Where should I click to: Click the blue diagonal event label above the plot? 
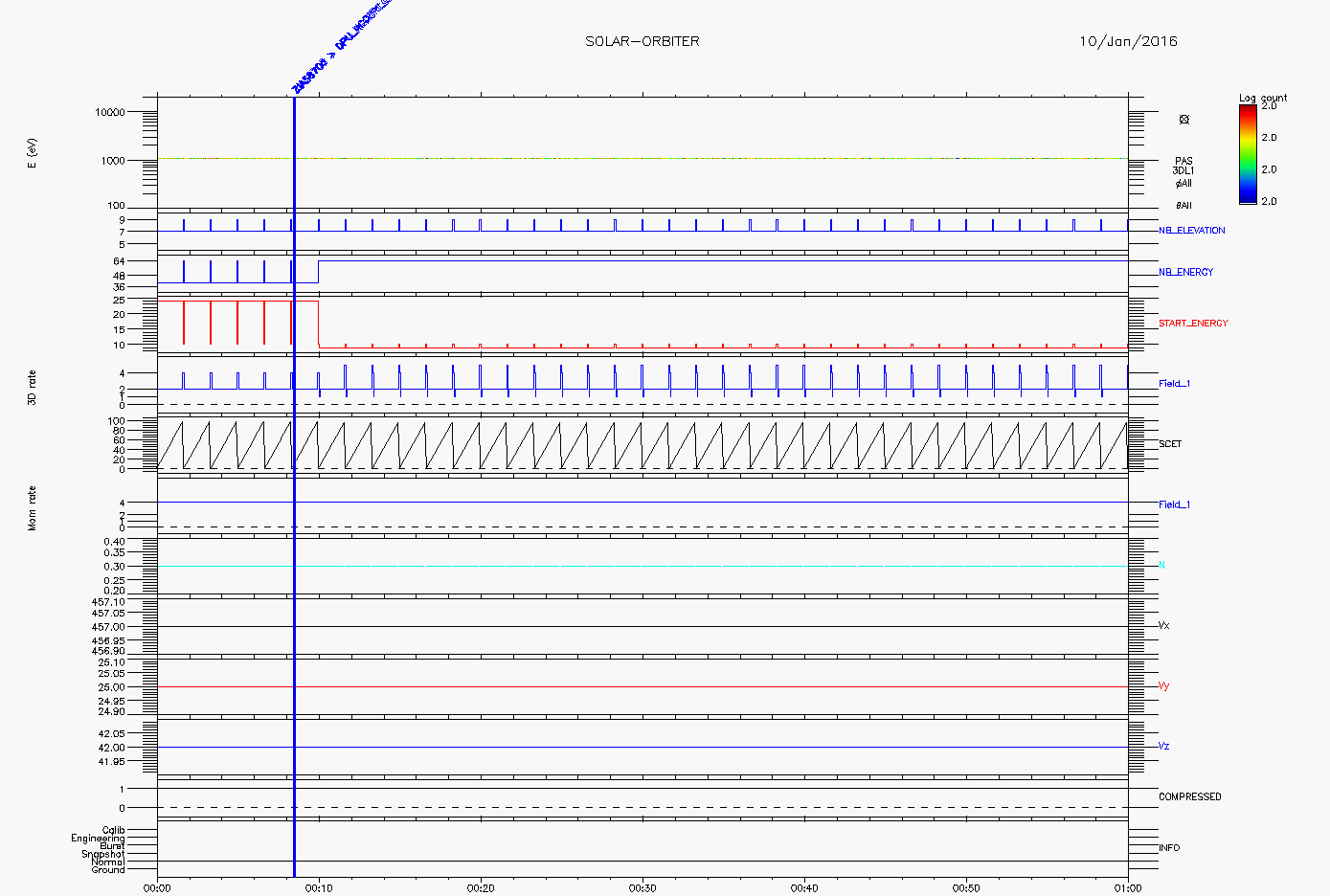pos(341,45)
